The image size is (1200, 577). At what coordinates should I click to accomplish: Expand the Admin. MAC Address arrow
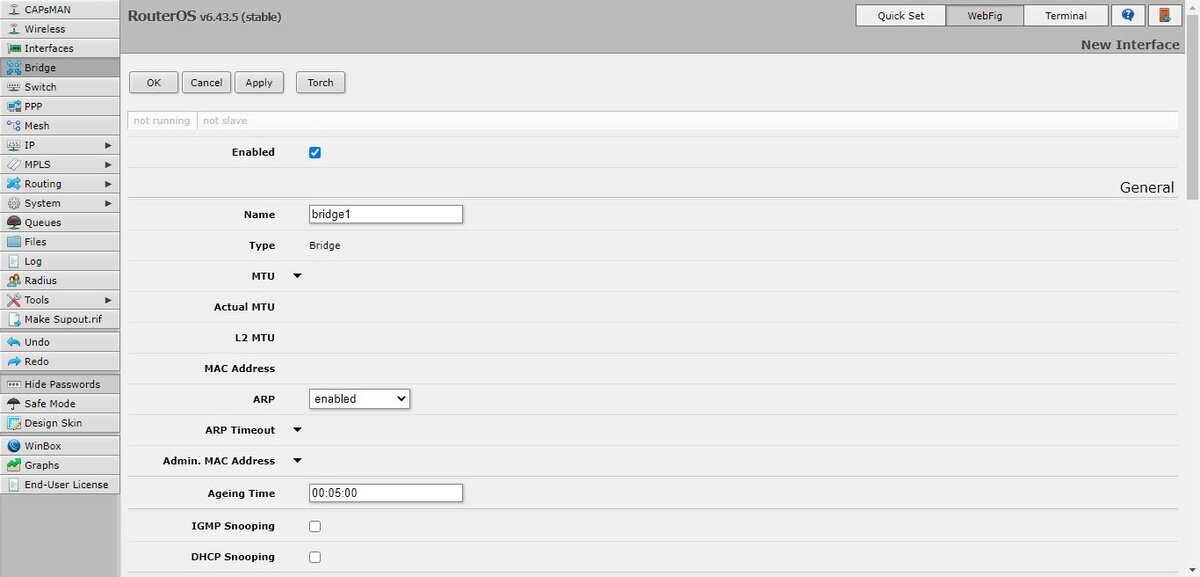(297, 461)
